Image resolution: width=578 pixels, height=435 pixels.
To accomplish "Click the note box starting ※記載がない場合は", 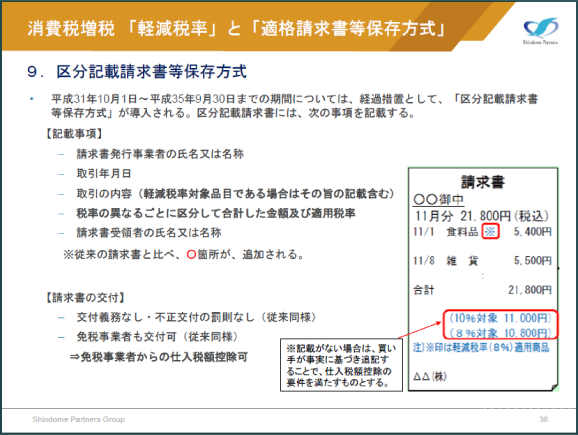I will click(341, 365).
